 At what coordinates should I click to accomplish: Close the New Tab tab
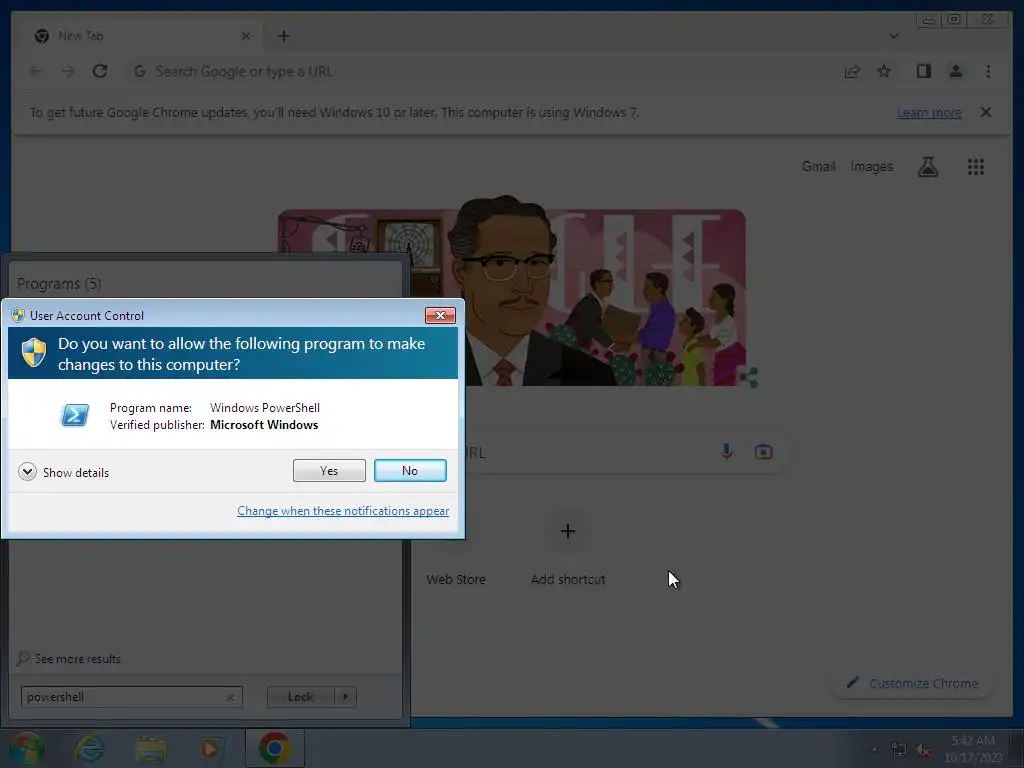tap(246, 36)
